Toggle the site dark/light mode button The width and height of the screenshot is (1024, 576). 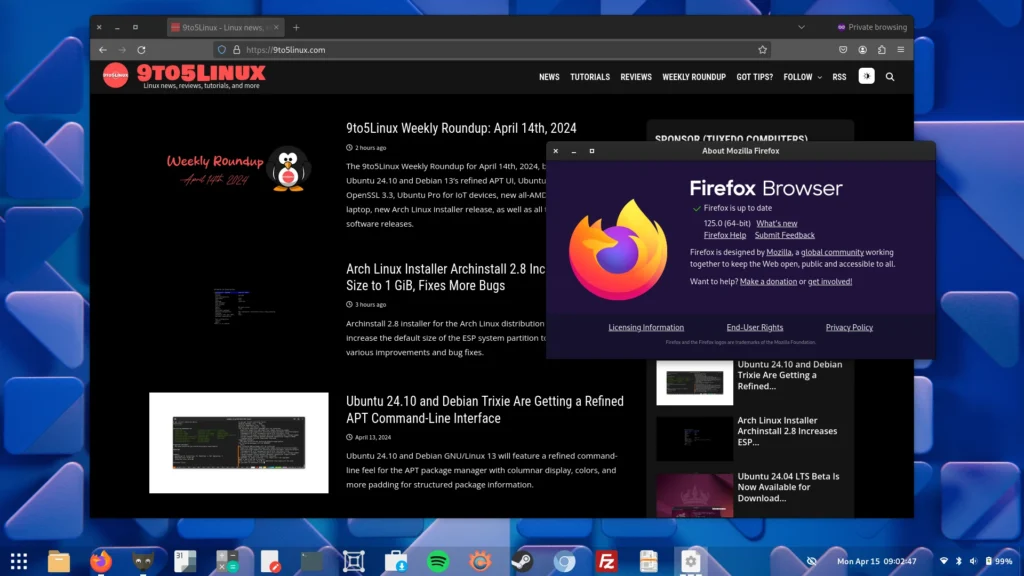click(866, 76)
